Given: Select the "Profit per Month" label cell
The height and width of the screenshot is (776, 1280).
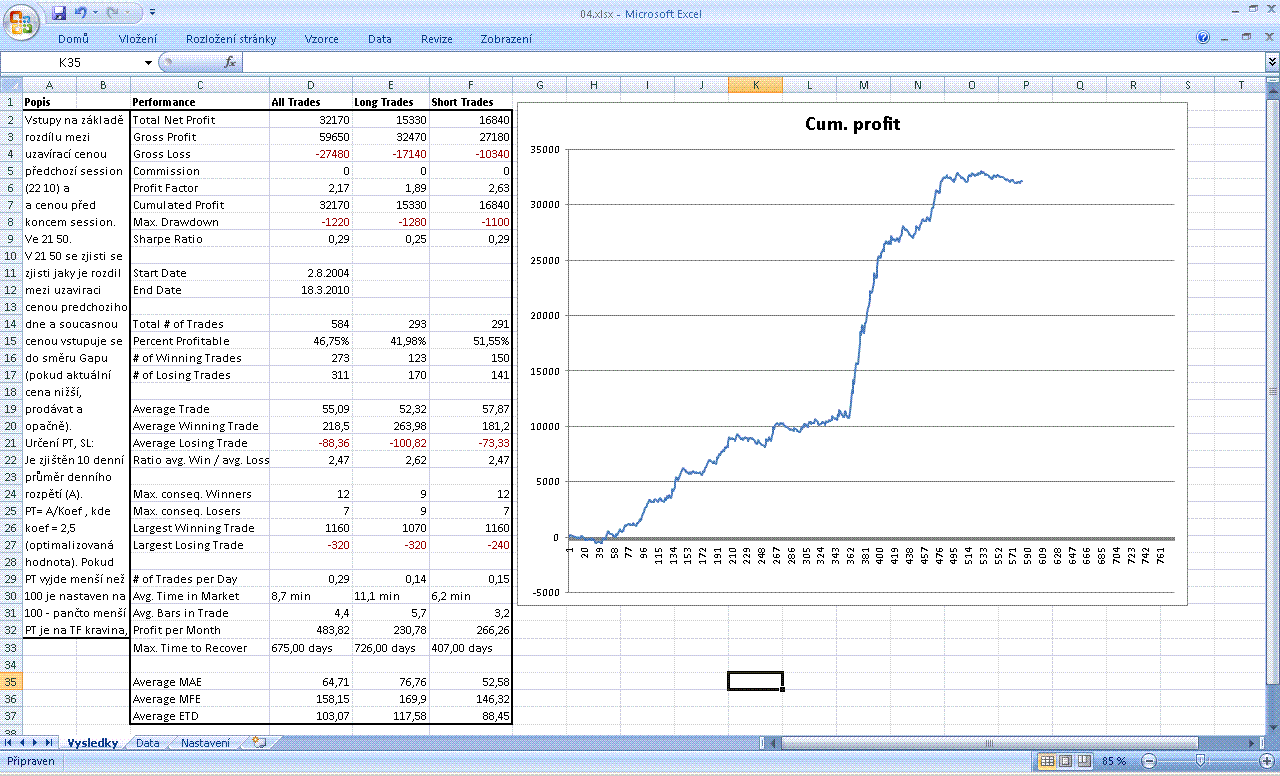Looking at the screenshot, I should point(200,630).
